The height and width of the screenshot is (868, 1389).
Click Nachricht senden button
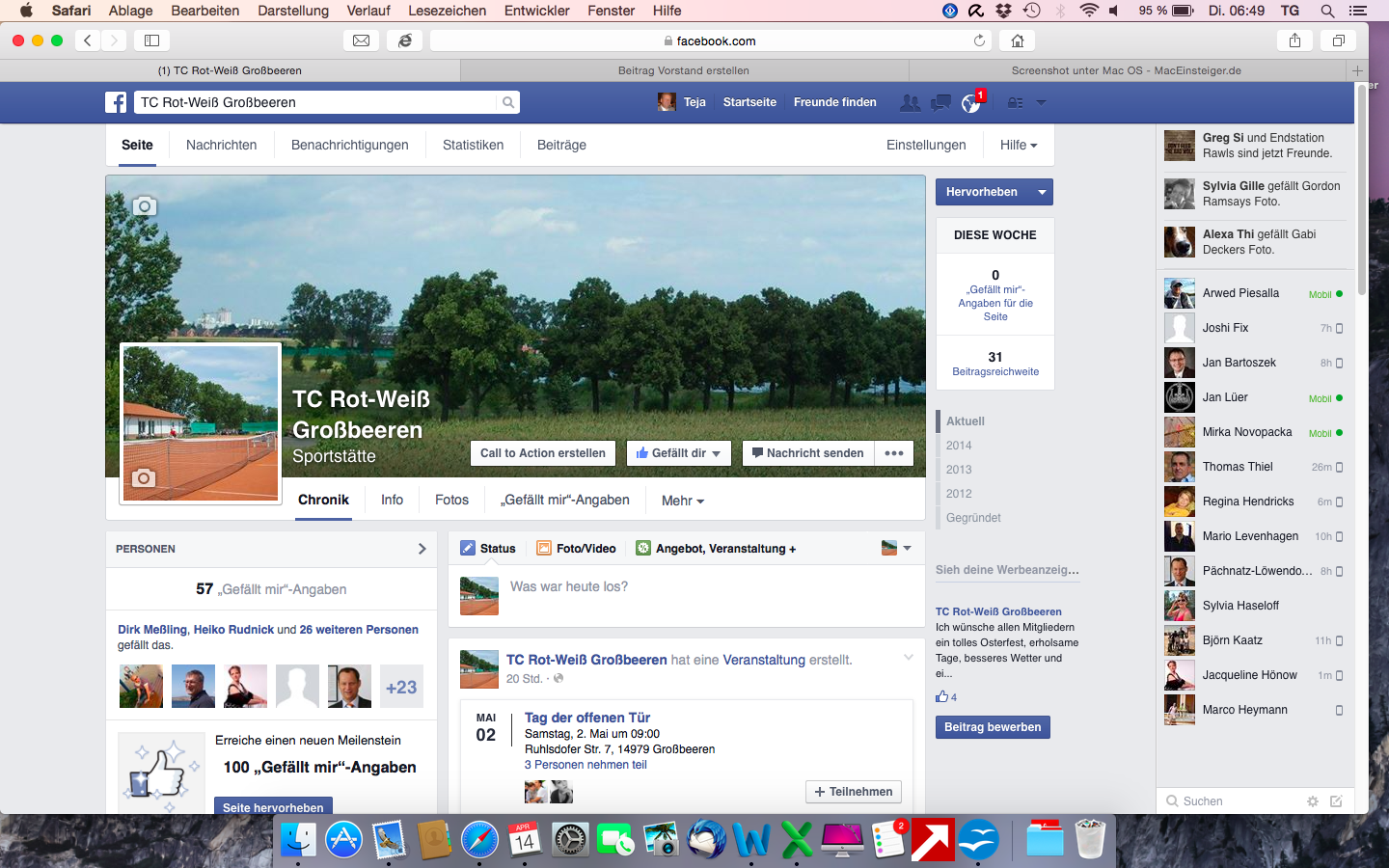pos(808,453)
